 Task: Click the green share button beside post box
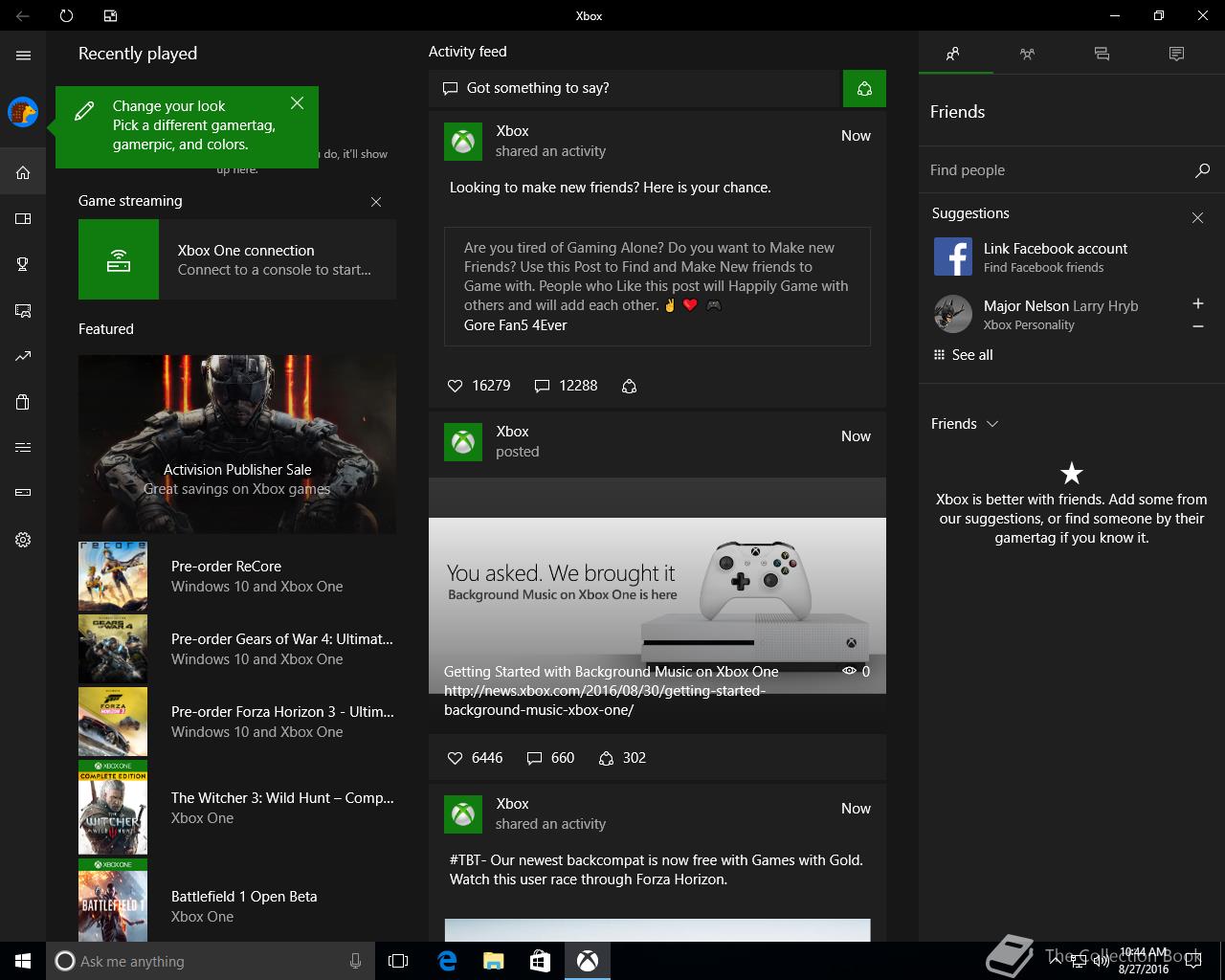tap(864, 88)
